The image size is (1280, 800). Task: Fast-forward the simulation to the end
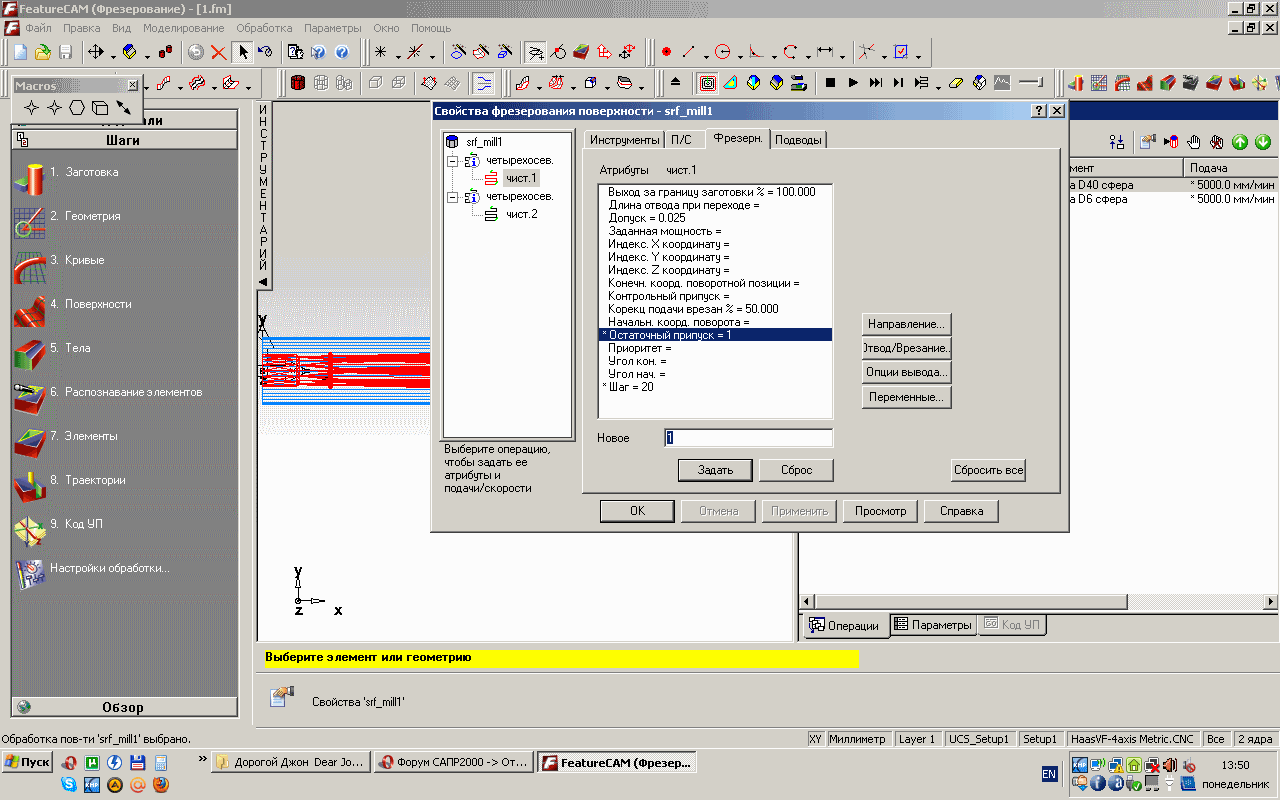876,82
